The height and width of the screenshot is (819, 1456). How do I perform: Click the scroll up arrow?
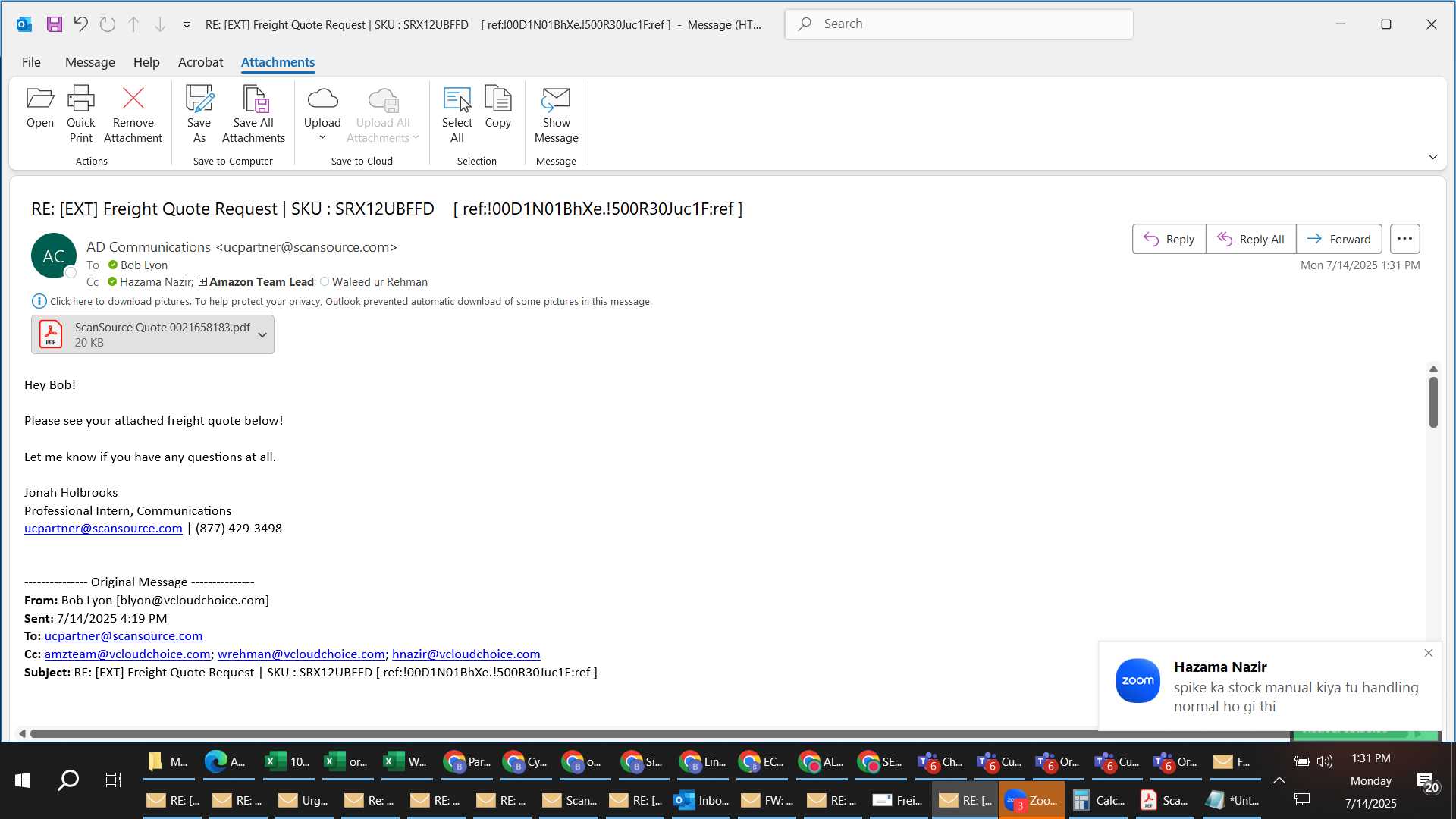coord(1433,369)
